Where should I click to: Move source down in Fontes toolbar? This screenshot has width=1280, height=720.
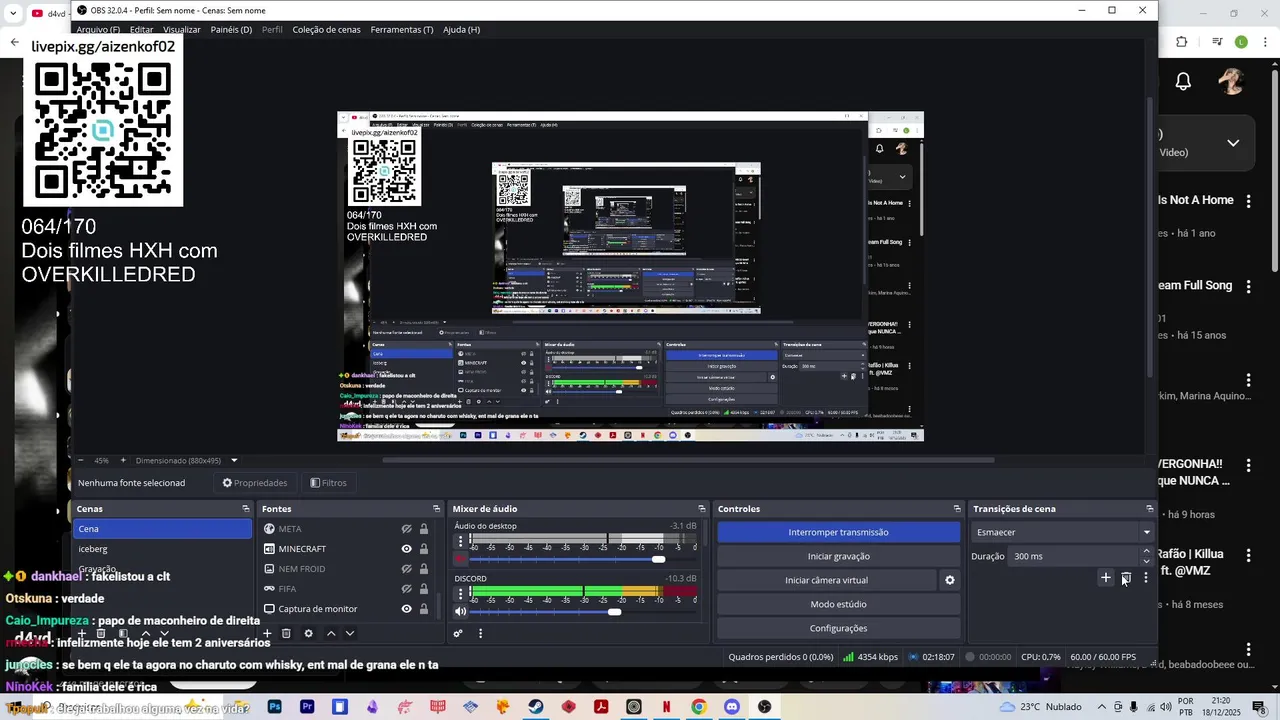350,633
